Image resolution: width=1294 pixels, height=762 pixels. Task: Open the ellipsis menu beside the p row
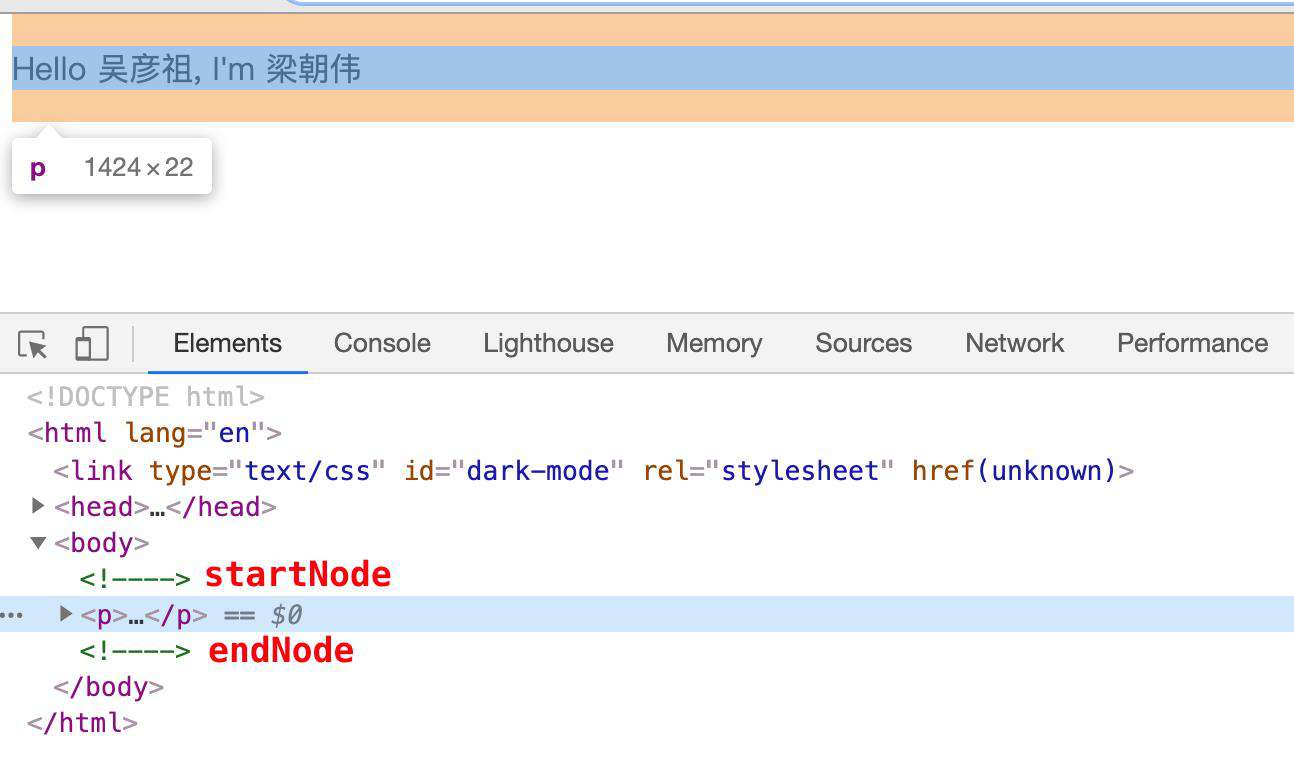(11, 615)
